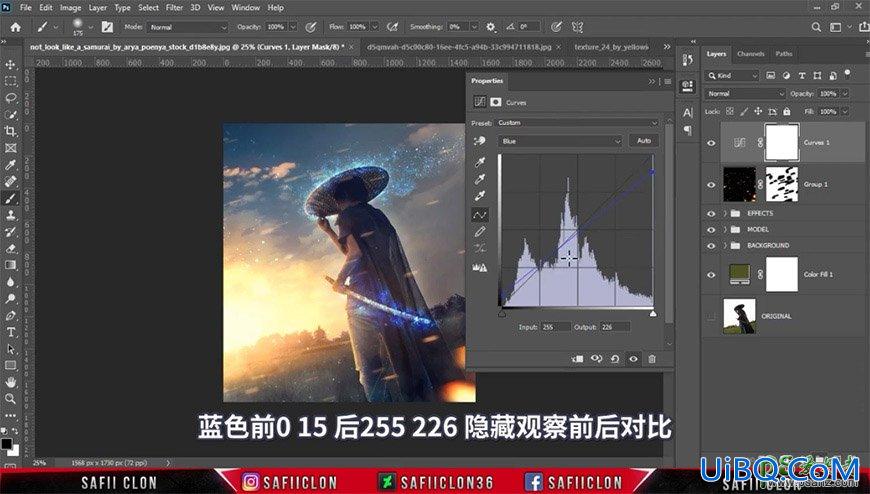Screen dimensions: 870x494
Task: Hide the EFFECTS group
Action: click(711, 214)
